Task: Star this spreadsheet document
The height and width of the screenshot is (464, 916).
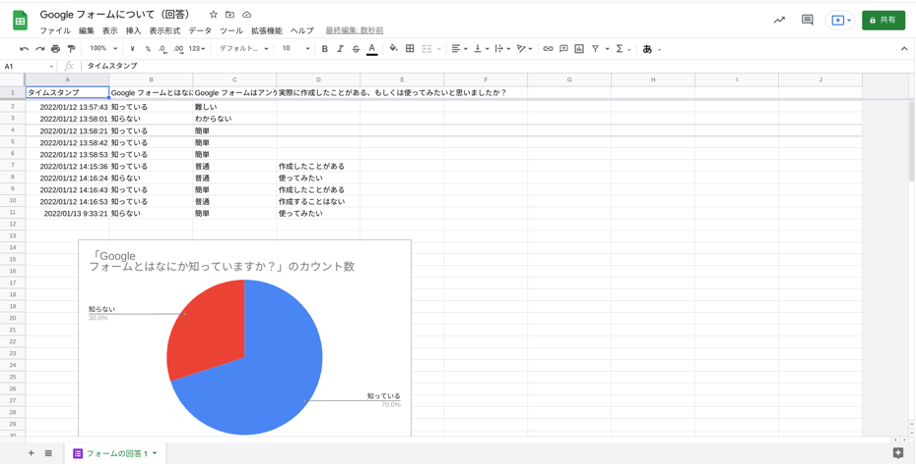Action: pyautogui.click(x=213, y=15)
